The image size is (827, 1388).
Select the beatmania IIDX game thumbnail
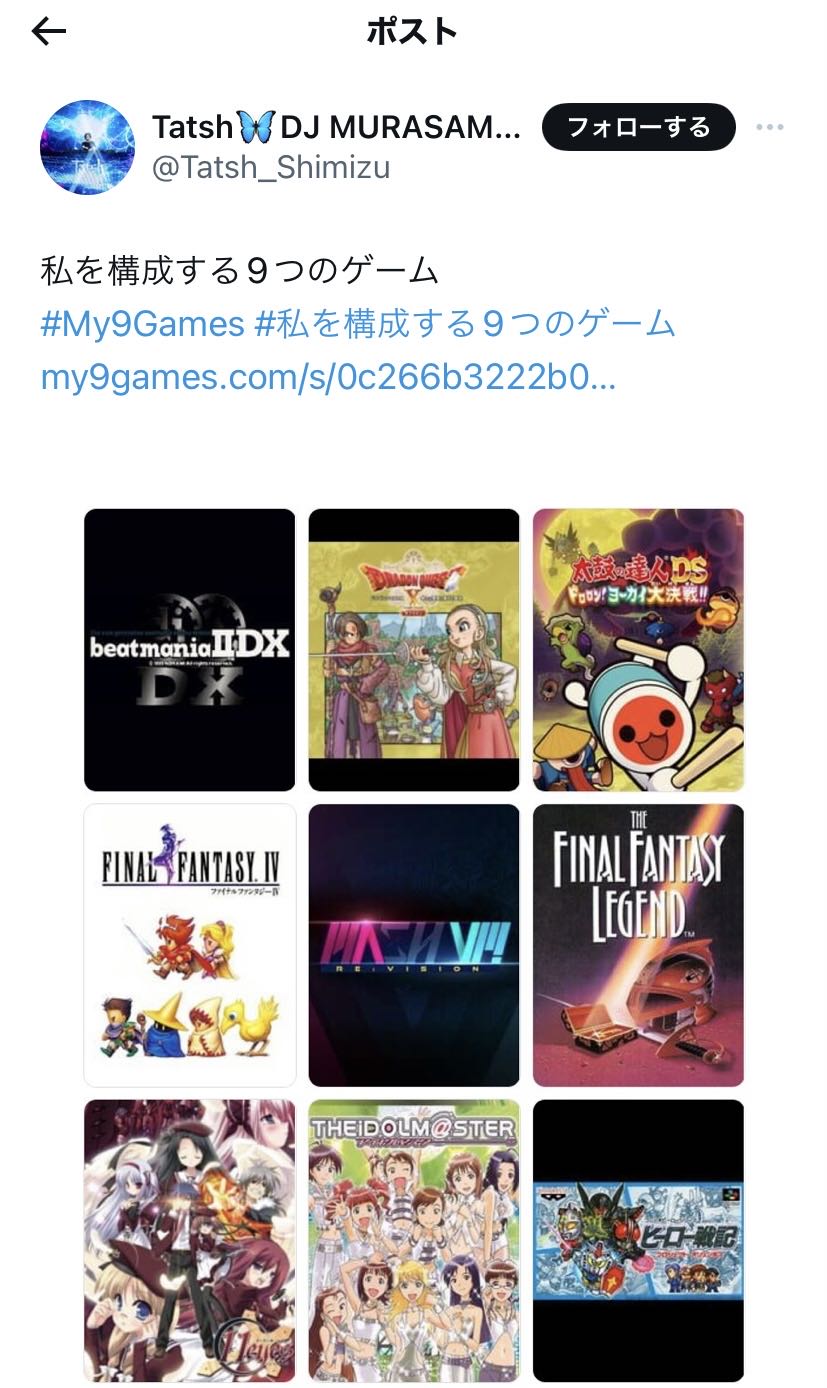(190, 650)
